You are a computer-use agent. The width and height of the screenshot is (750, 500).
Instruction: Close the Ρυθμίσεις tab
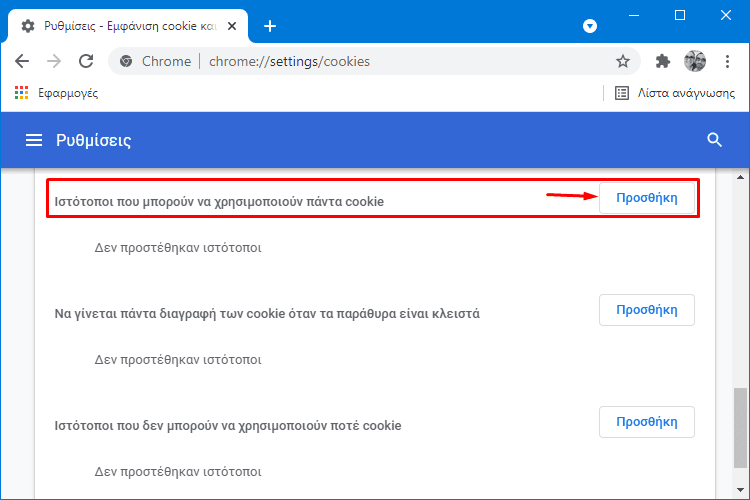click(x=232, y=26)
